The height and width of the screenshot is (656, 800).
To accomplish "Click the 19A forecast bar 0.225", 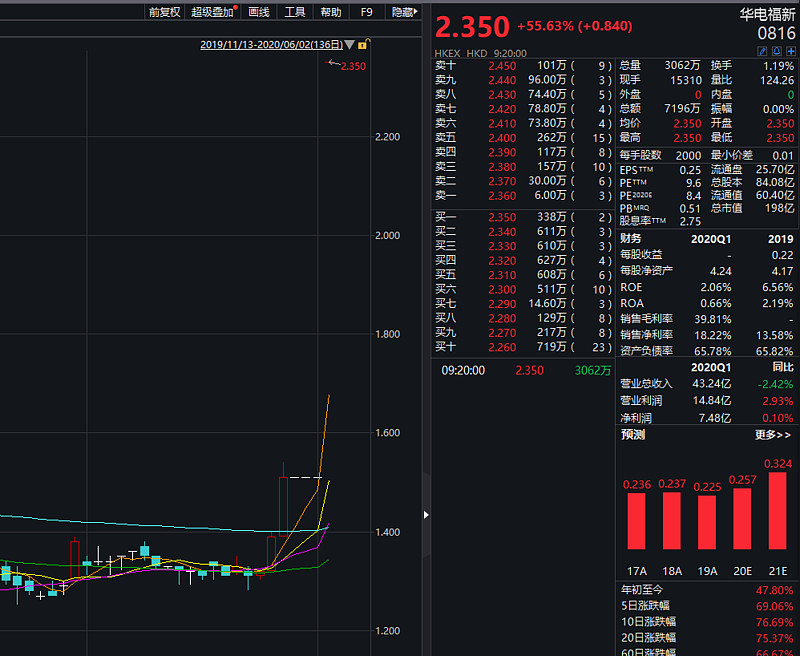I will click(x=707, y=522).
